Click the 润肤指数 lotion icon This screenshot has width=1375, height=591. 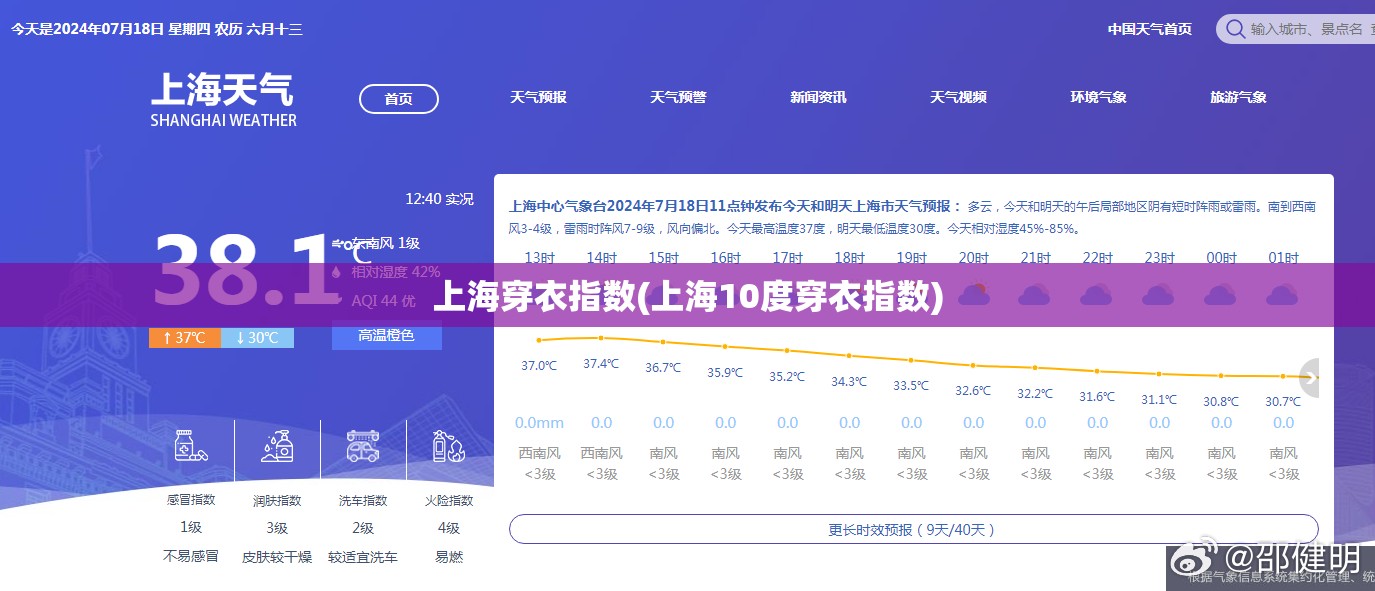tap(277, 446)
